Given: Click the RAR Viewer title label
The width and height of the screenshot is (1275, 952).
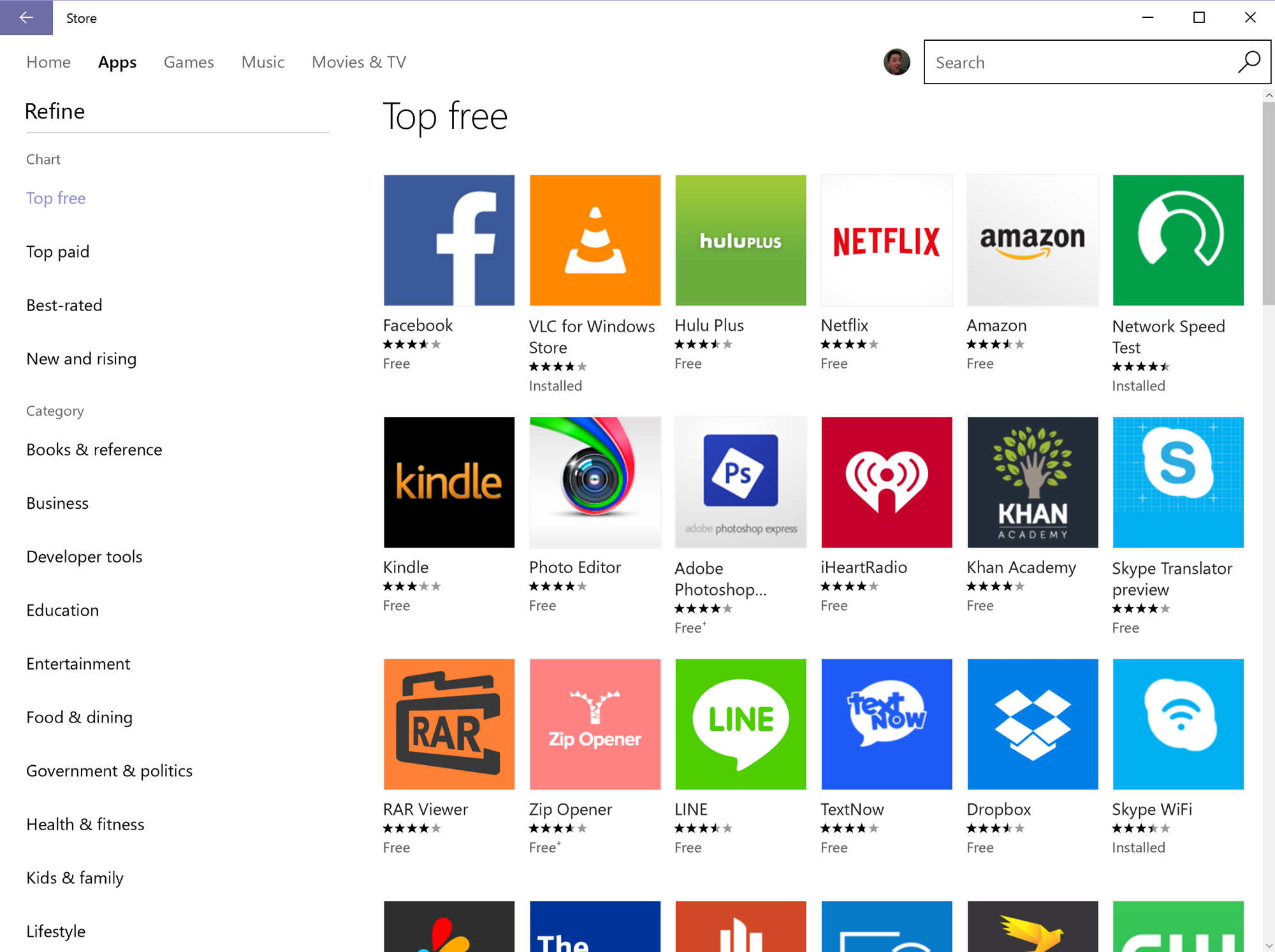Looking at the screenshot, I should click(x=426, y=809).
